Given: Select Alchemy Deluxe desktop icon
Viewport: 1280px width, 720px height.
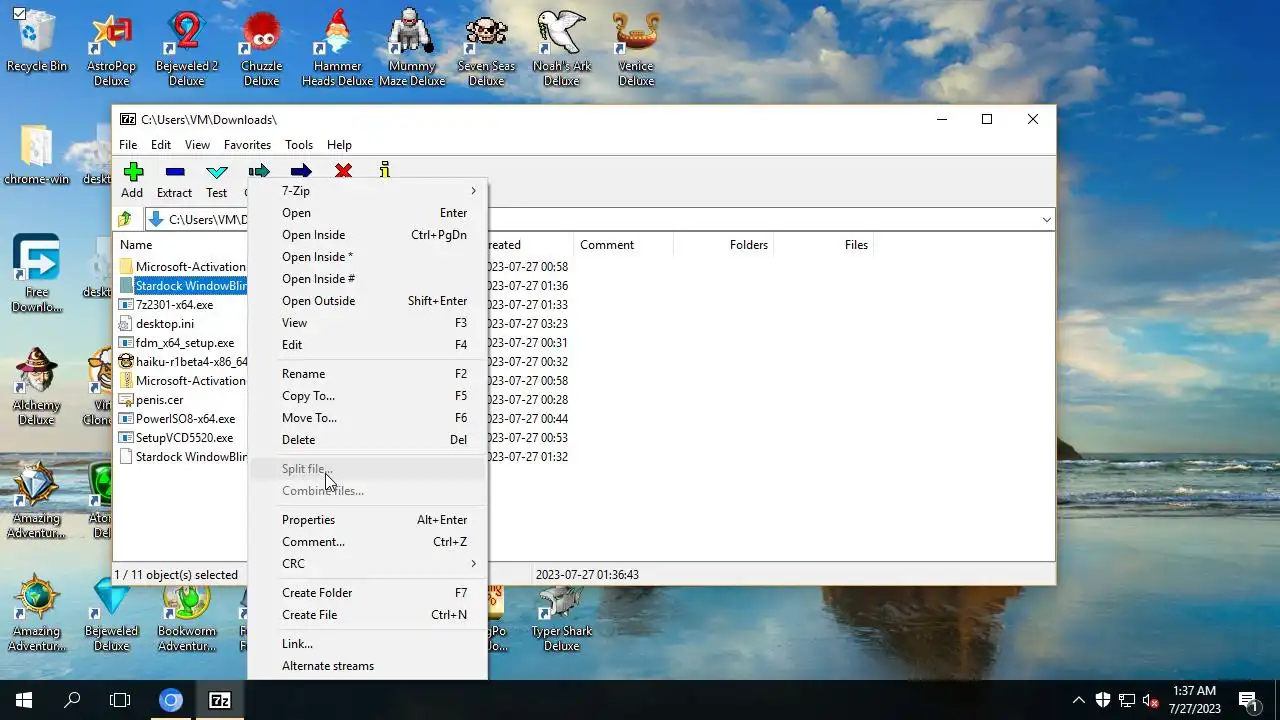Looking at the screenshot, I should 37,387.
